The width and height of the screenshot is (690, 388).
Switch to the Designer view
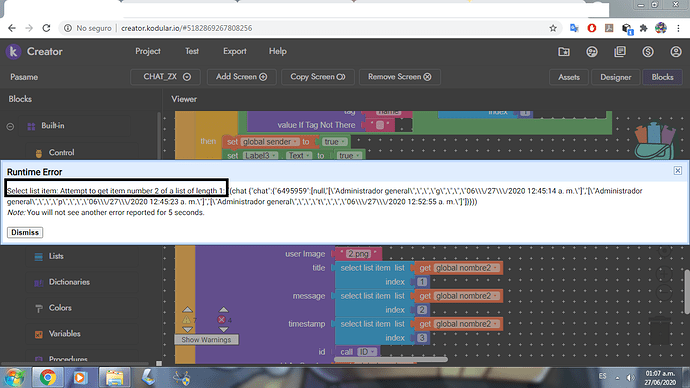click(616, 77)
